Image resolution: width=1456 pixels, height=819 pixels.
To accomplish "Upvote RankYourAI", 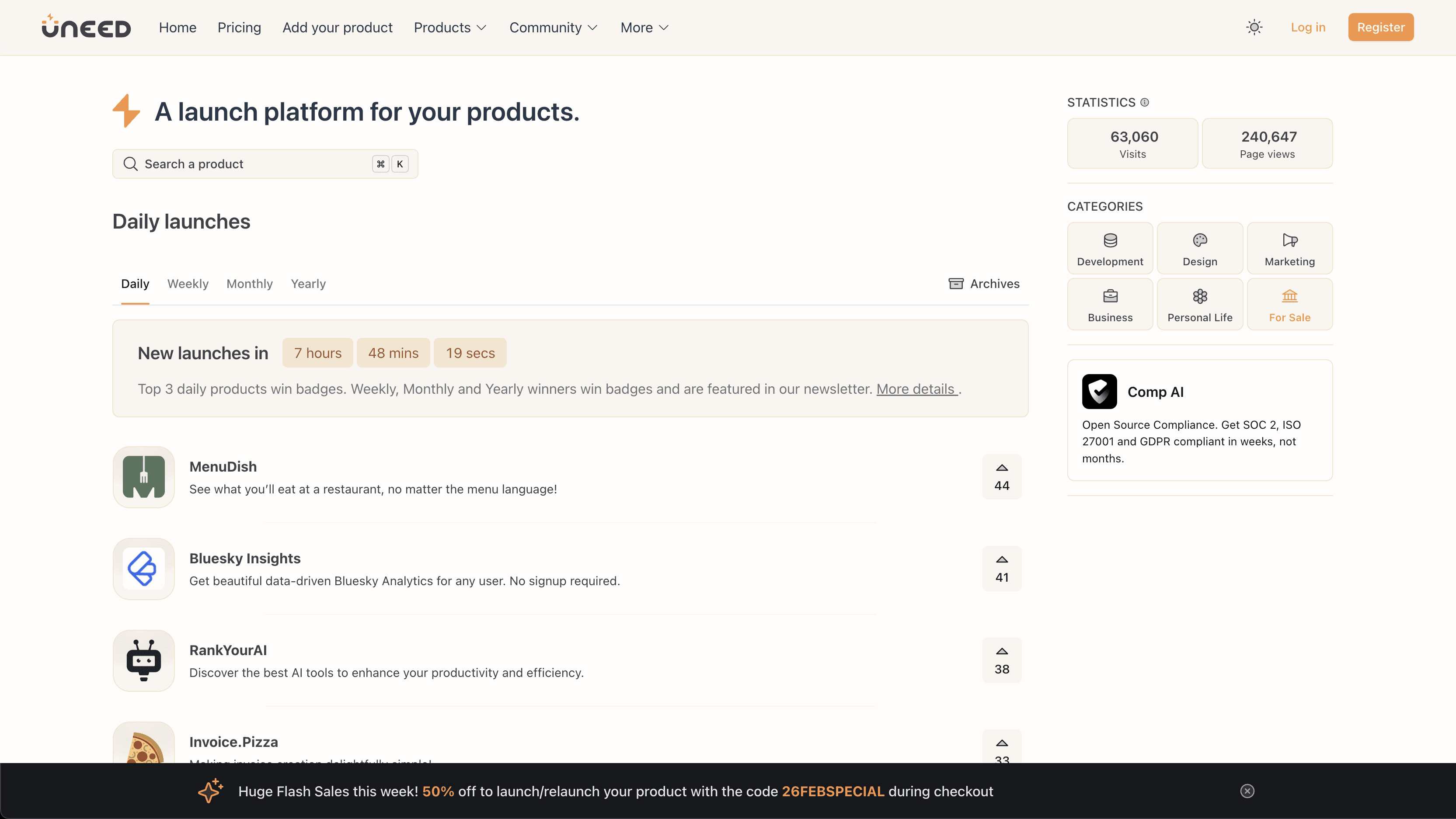I will pyautogui.click(x=1002, y=660).
